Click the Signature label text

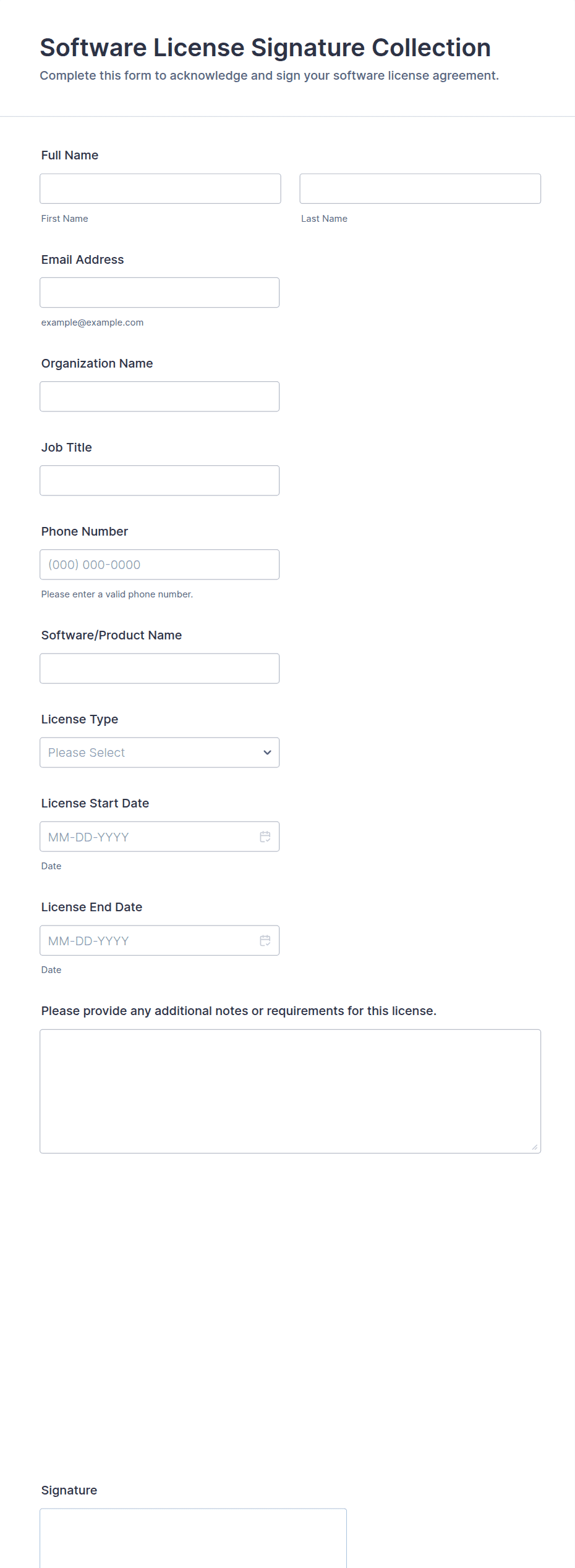point(69,1490)
